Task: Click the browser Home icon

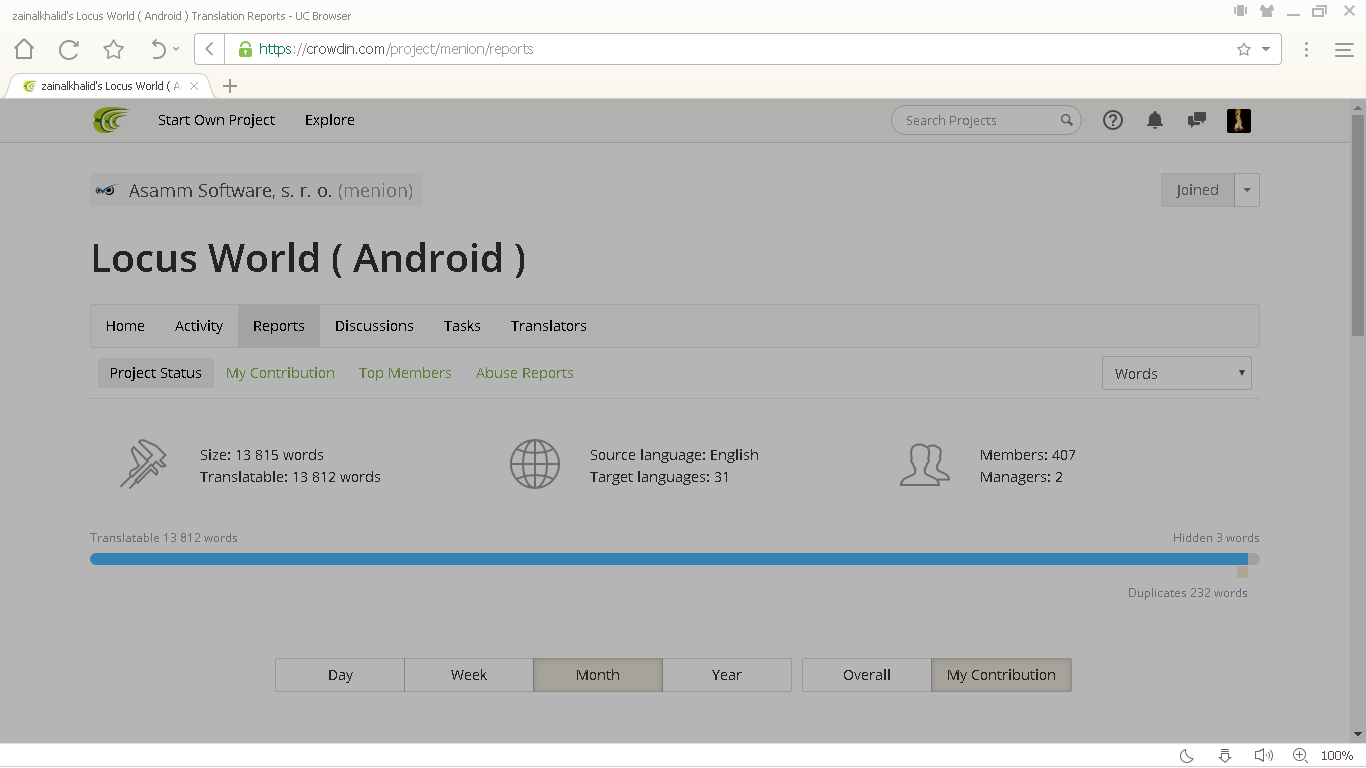Action: click(24, 49)
